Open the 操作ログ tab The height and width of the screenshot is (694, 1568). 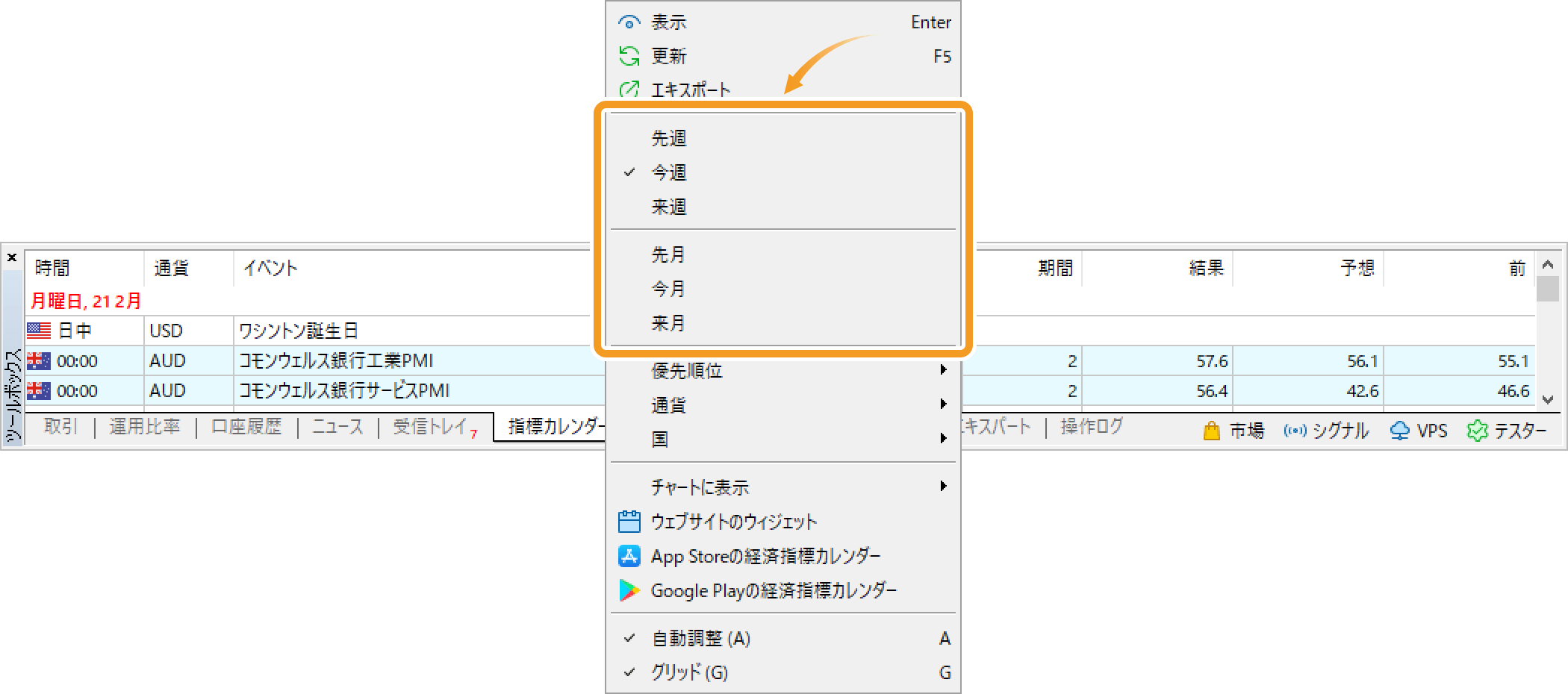coord(1092,426)
